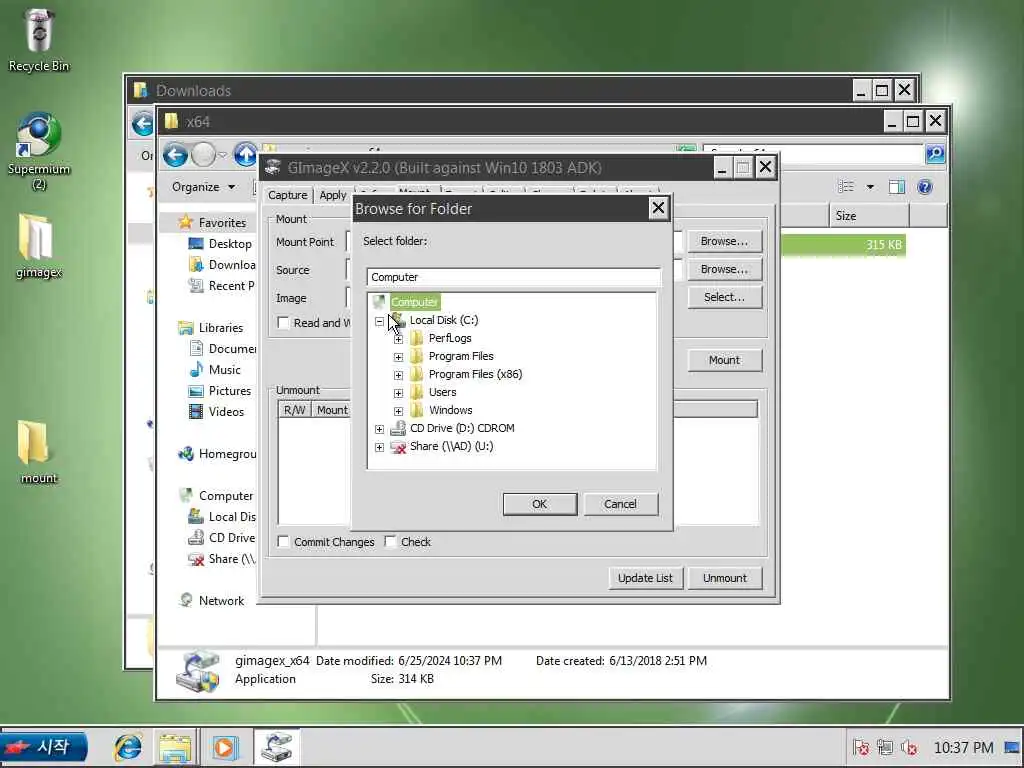Open Start menu button

[44, 747]
